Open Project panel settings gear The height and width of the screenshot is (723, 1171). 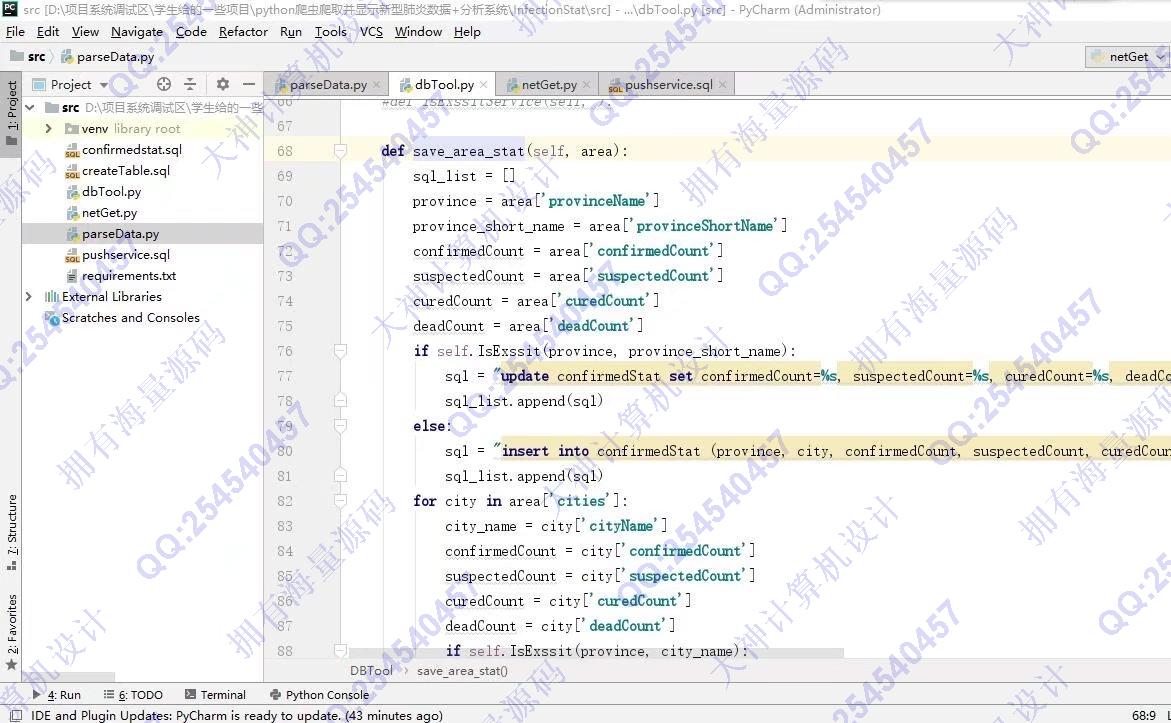point(223,84)
